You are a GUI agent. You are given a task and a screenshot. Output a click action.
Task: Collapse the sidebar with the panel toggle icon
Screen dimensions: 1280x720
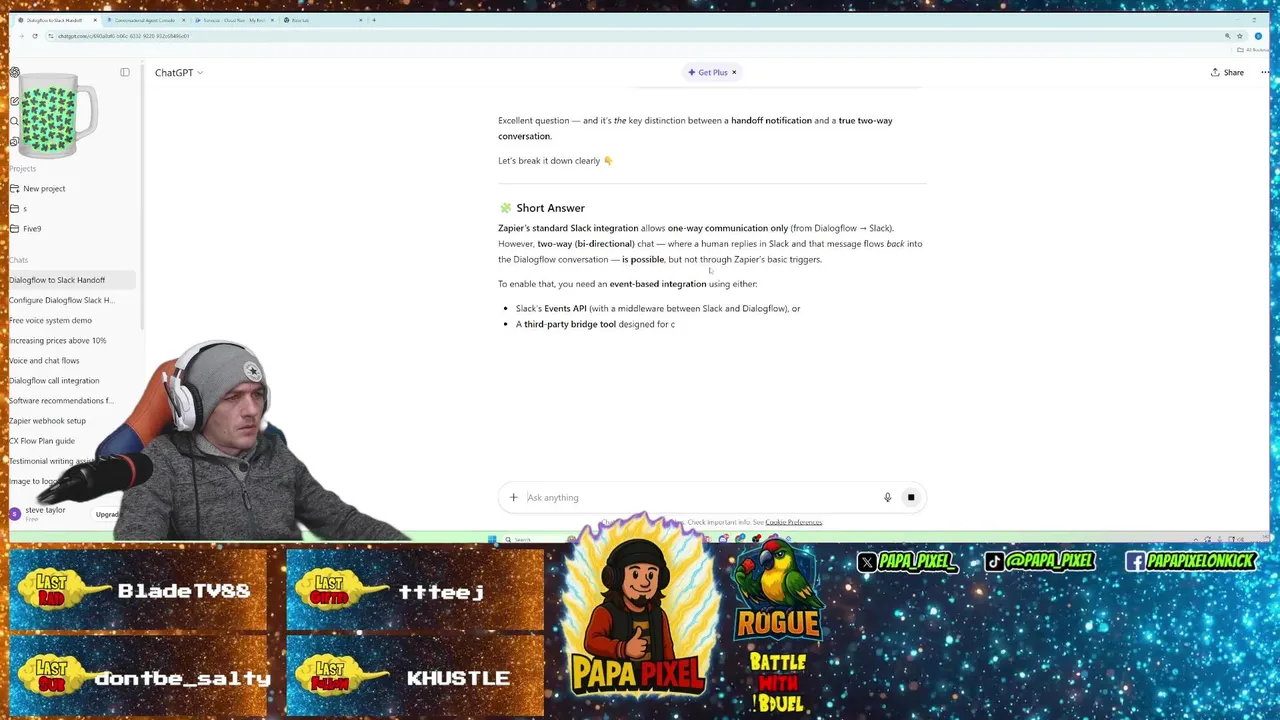point(125,72)
